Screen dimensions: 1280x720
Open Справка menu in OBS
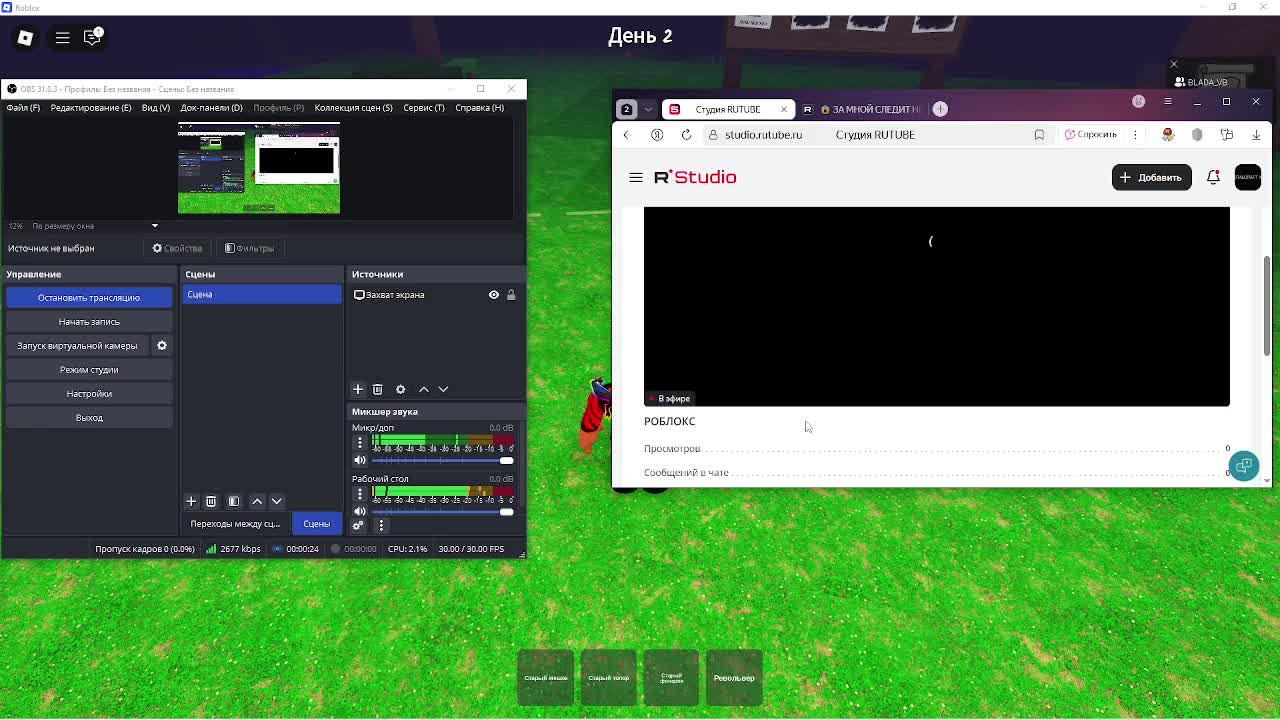point(480,108)
